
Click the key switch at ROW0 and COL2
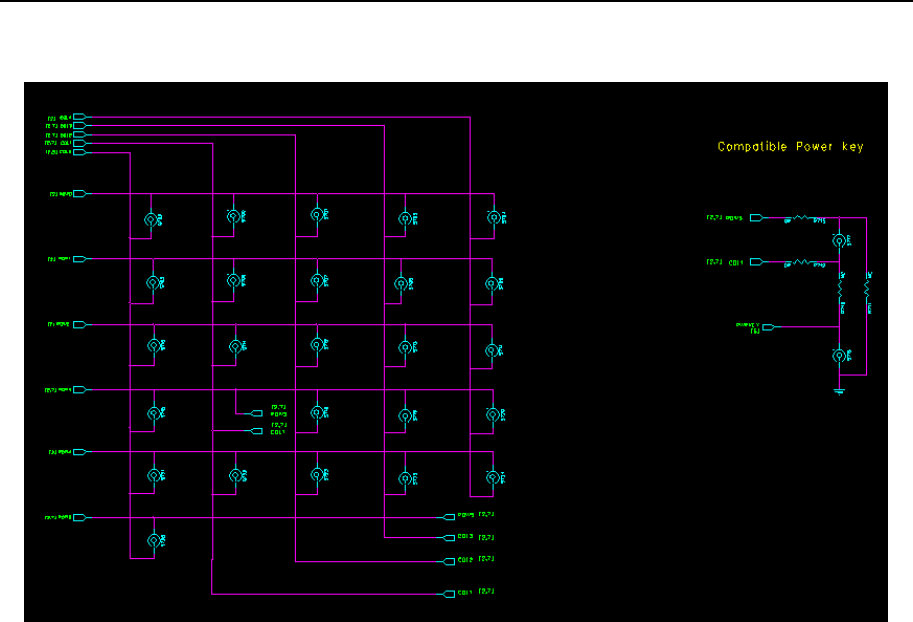317,215
